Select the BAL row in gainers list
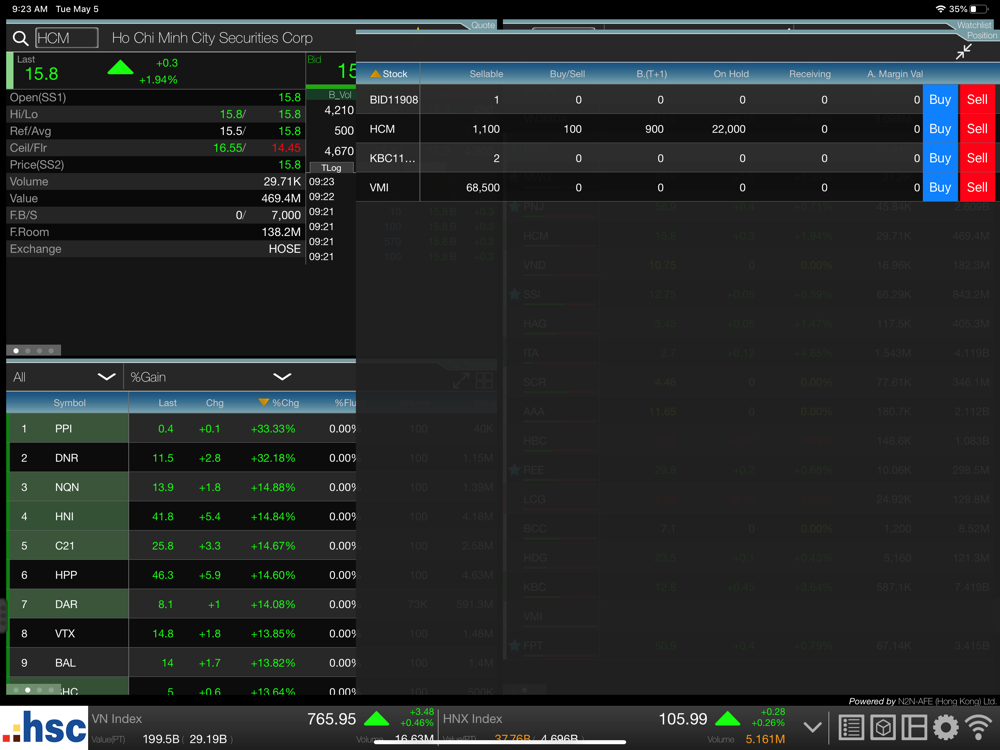Viewport: 1000px width, 750px height. click(x=181, y=663)
